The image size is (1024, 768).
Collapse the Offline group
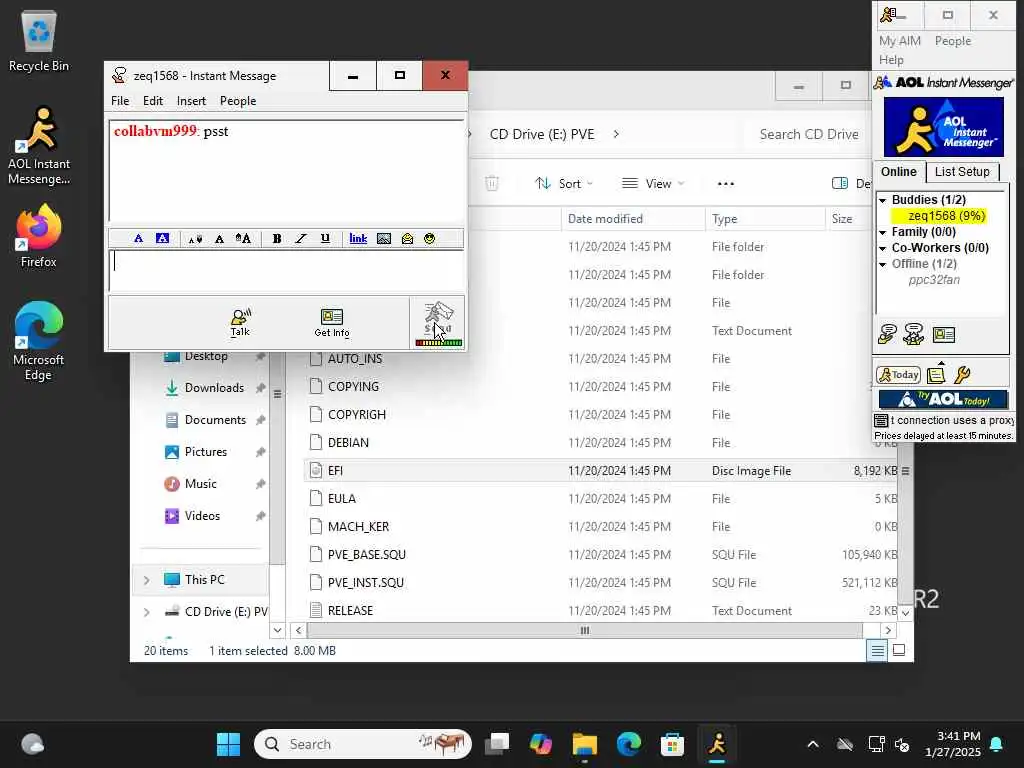[882, 264]
